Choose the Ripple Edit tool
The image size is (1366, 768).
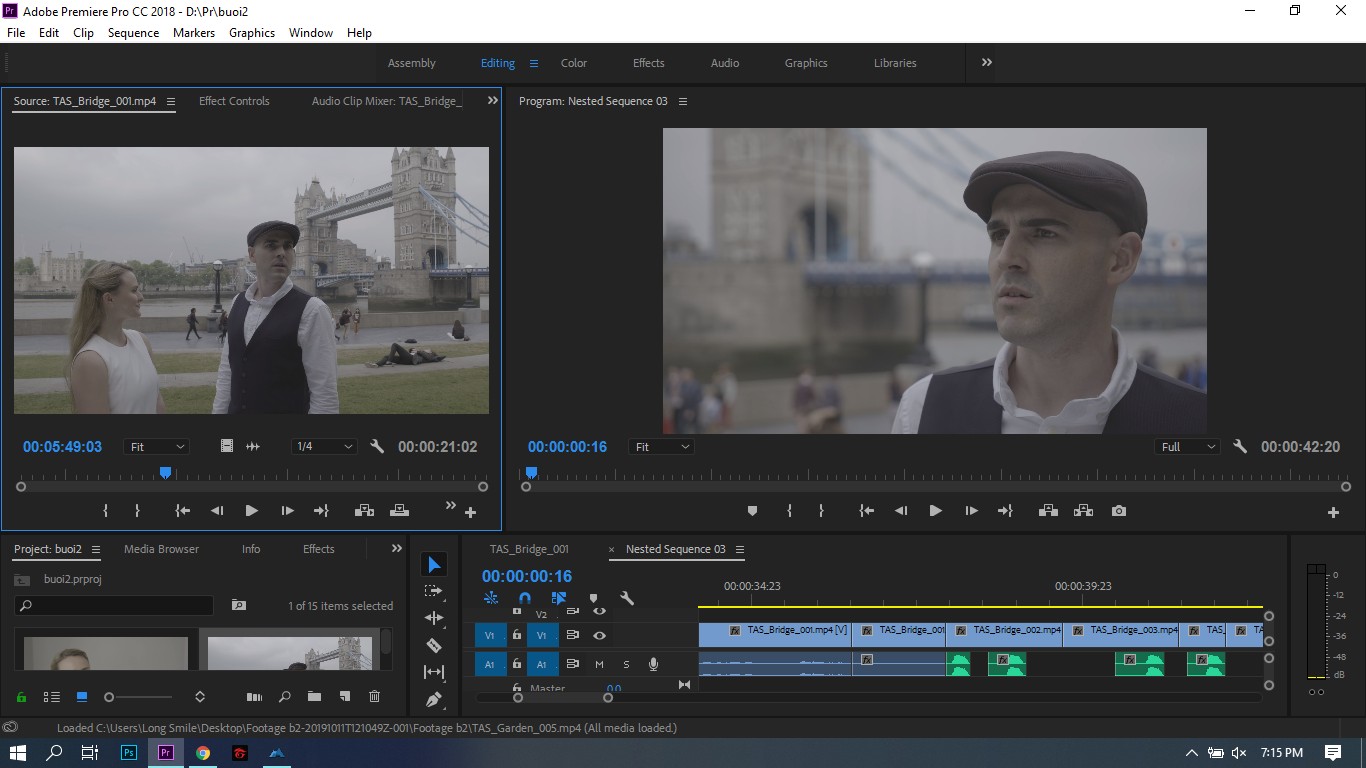click(433, 618)
